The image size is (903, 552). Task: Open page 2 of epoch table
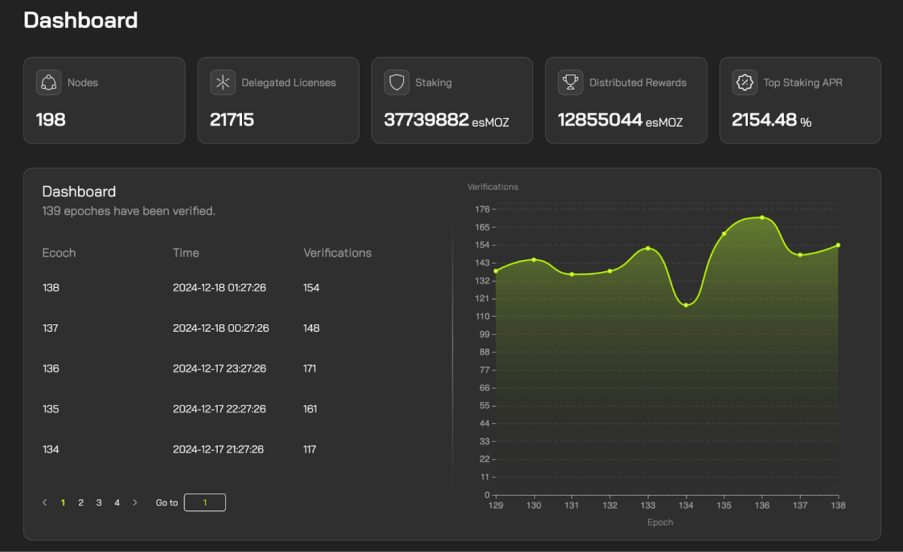81,503
